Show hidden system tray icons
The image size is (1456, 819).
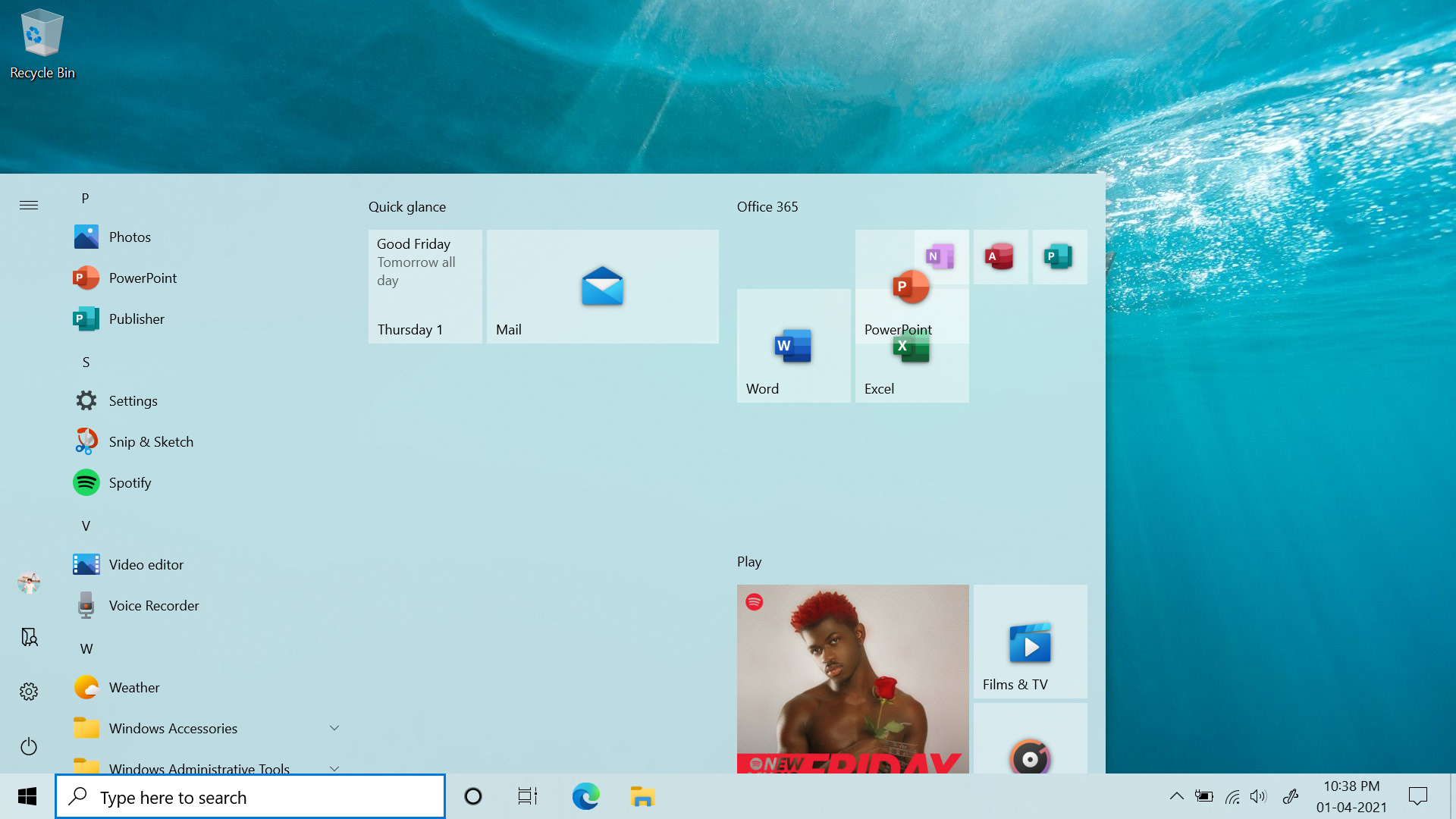[1176, 796]
